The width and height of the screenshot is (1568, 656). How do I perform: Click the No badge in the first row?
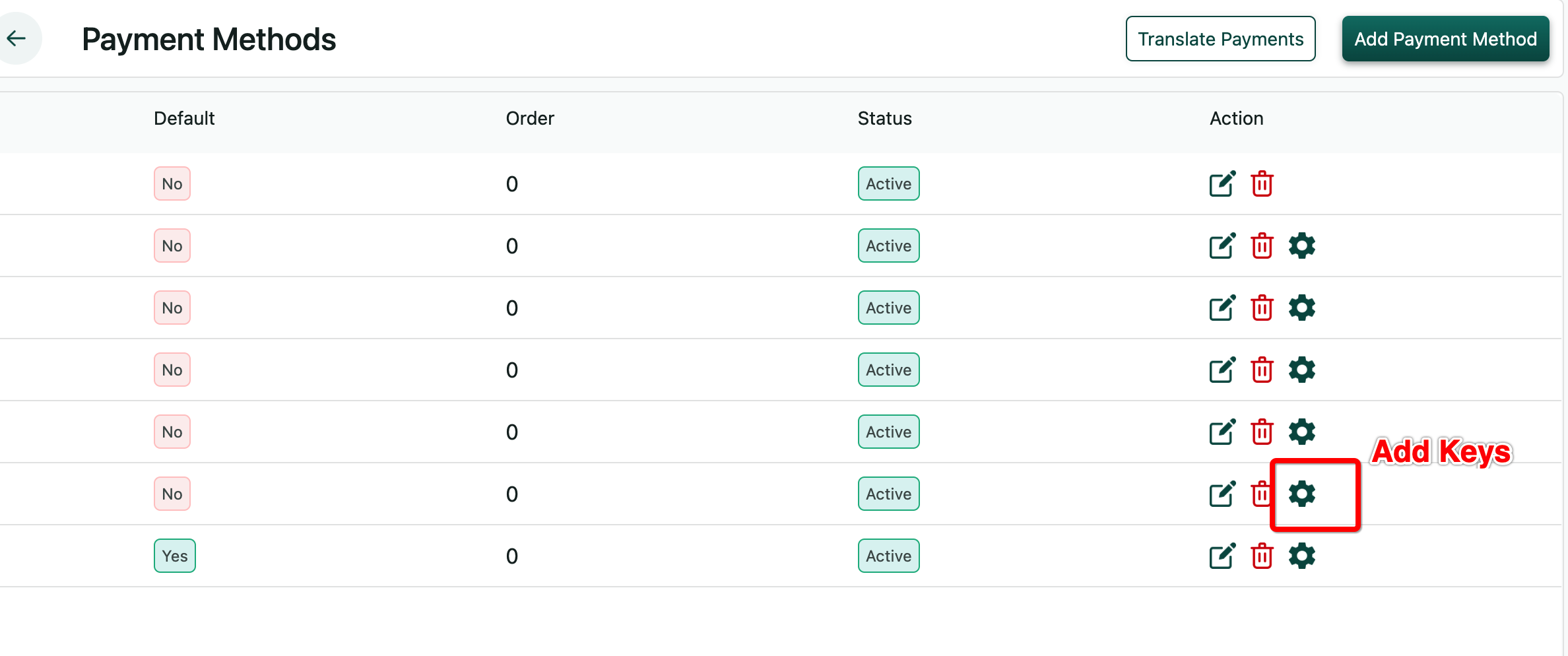coord(172,184)
